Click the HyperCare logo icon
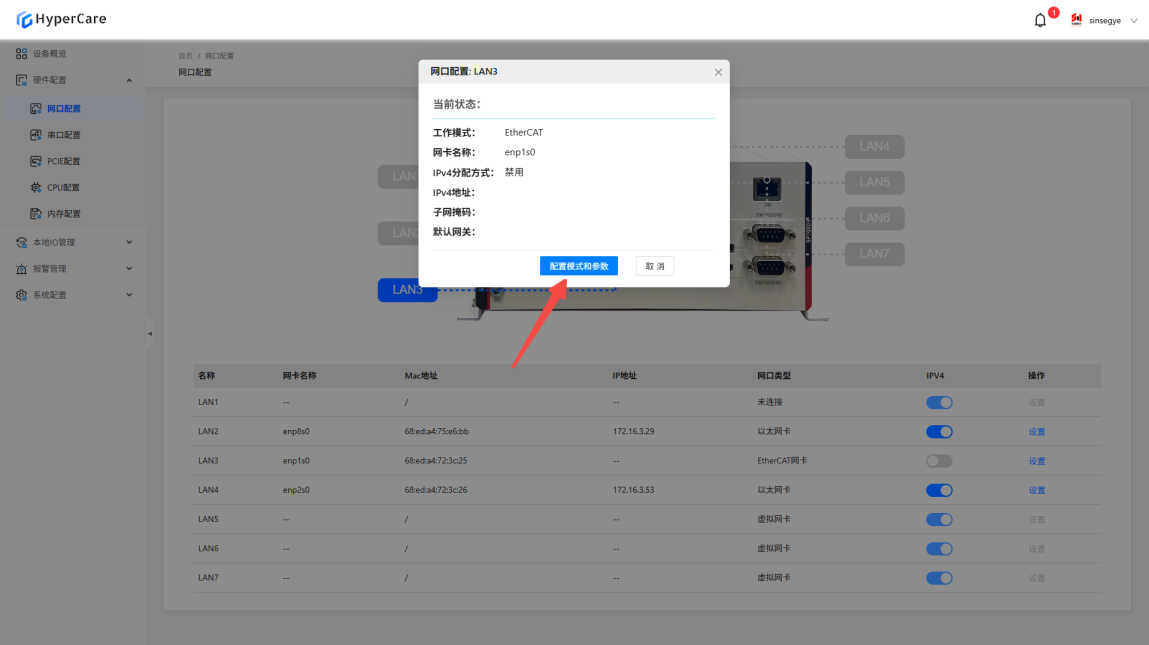 click(24, 19)
